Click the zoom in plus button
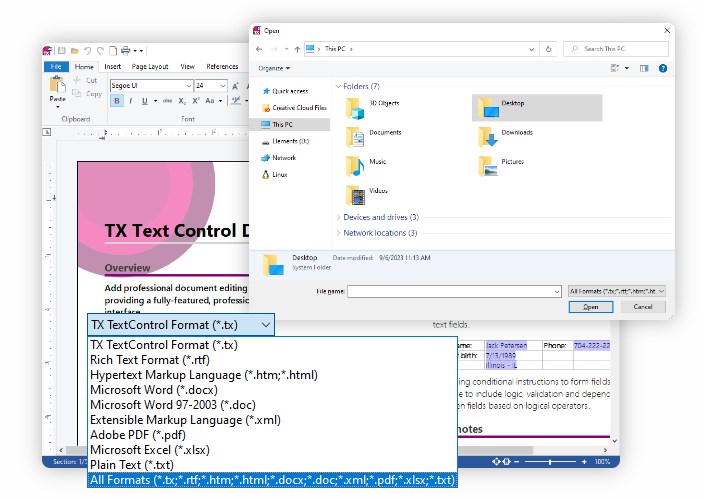 [584, 462]
